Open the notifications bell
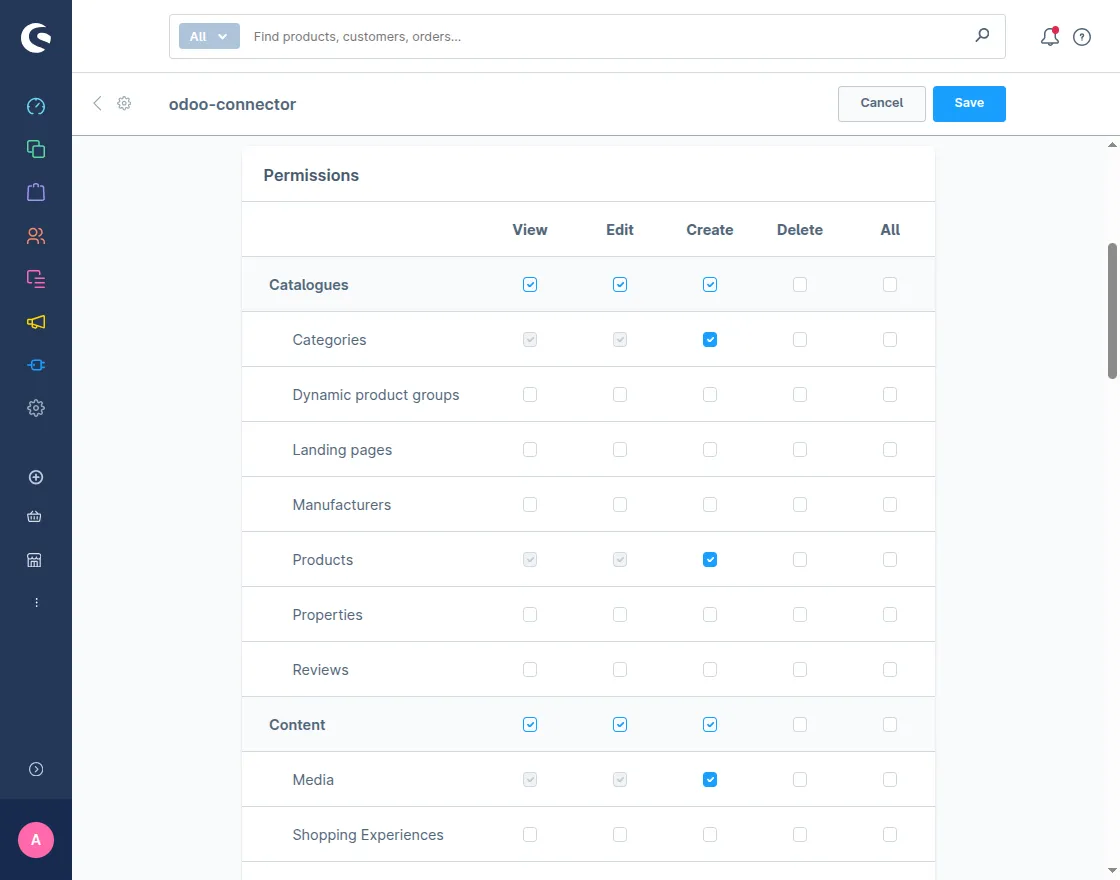 pyautogui.click(x=1049, y=36)
